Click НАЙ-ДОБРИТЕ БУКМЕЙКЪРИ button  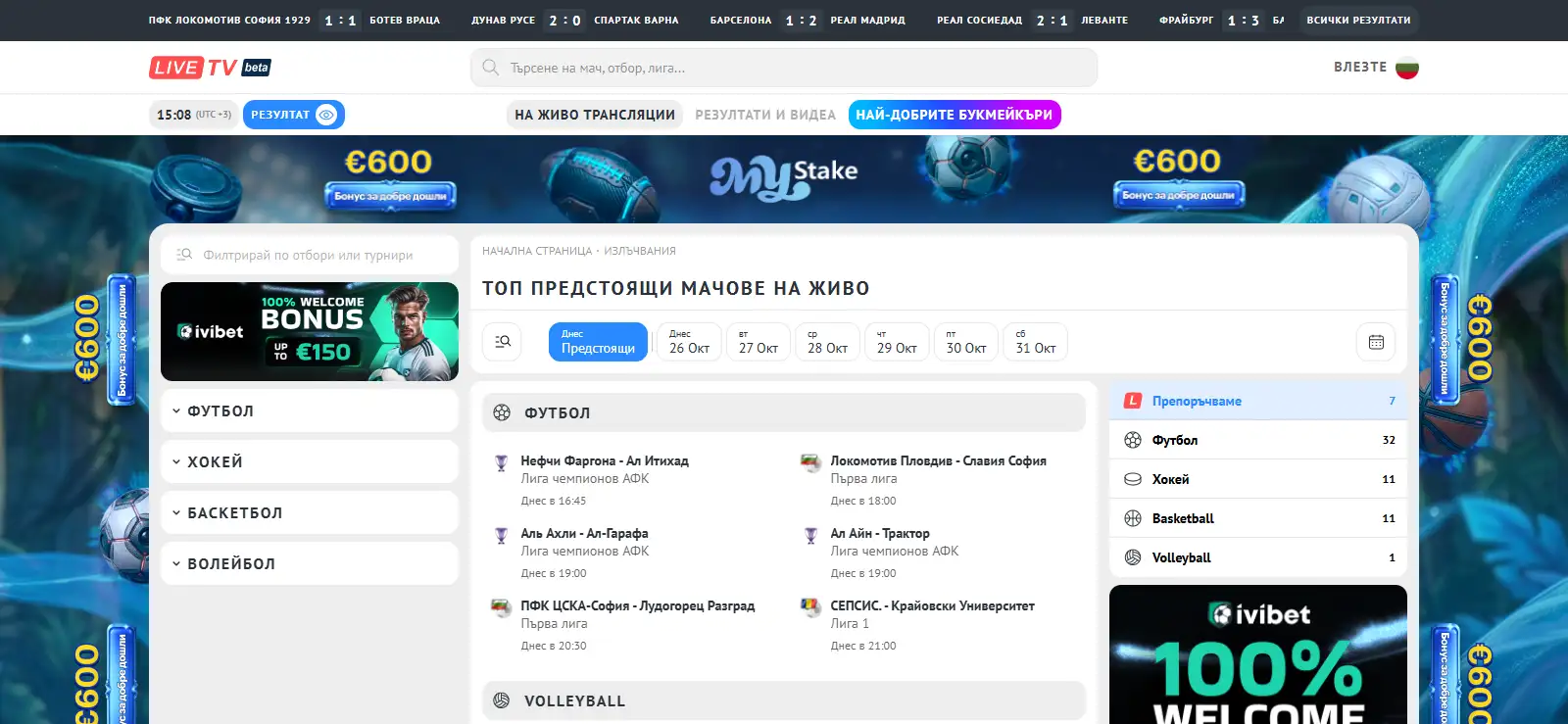(955, 115)
